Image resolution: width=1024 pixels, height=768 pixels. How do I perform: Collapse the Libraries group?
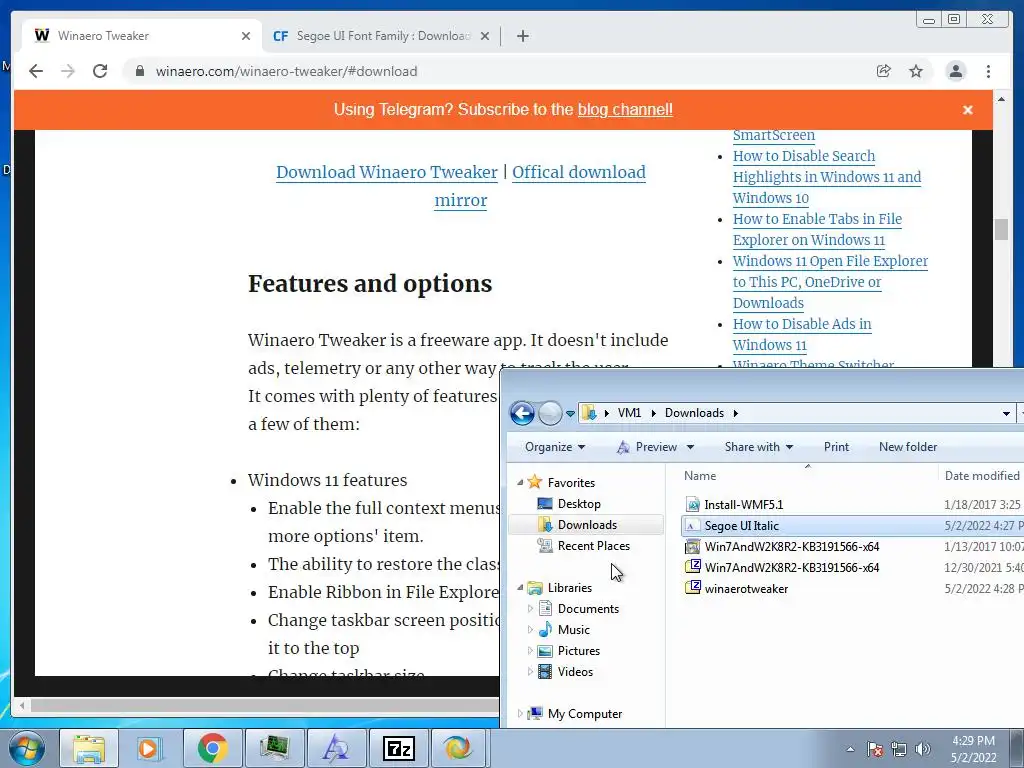520,588
